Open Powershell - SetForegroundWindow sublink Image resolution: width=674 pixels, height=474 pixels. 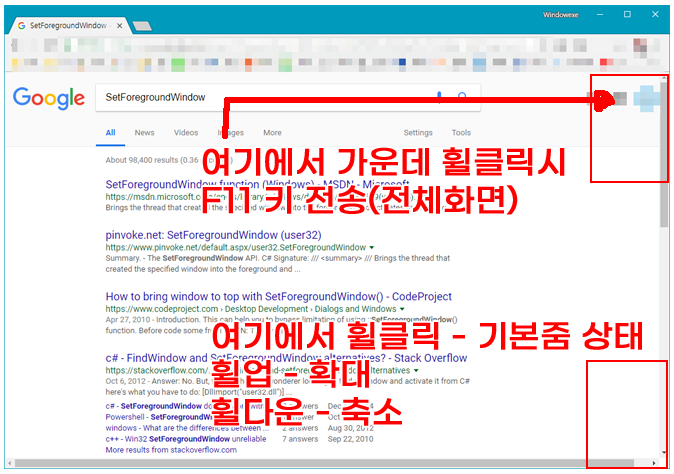pos(160,417)
